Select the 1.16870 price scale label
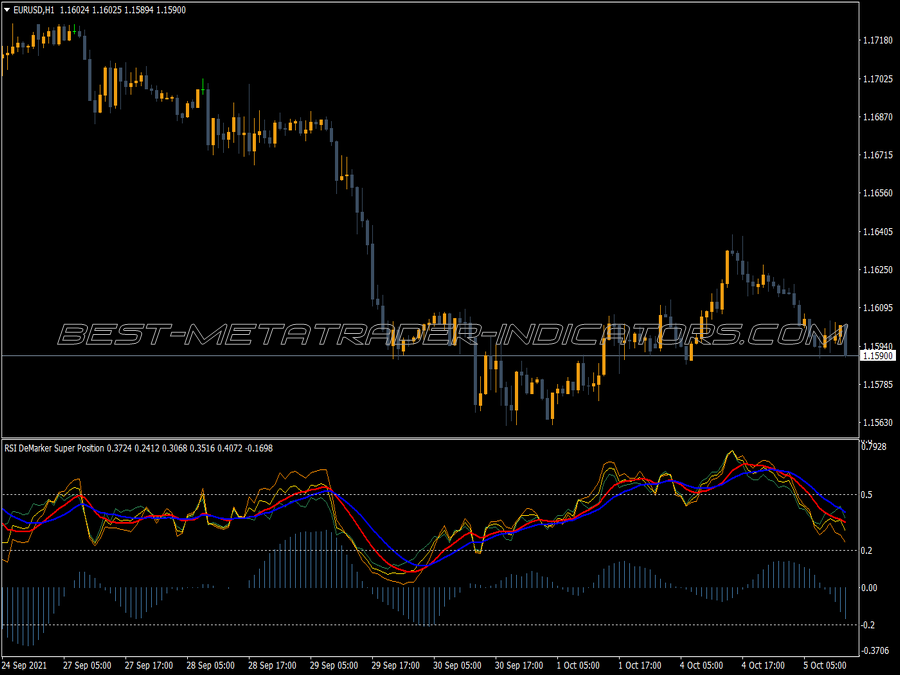This screenshot has height=675, width=900. 878,117
